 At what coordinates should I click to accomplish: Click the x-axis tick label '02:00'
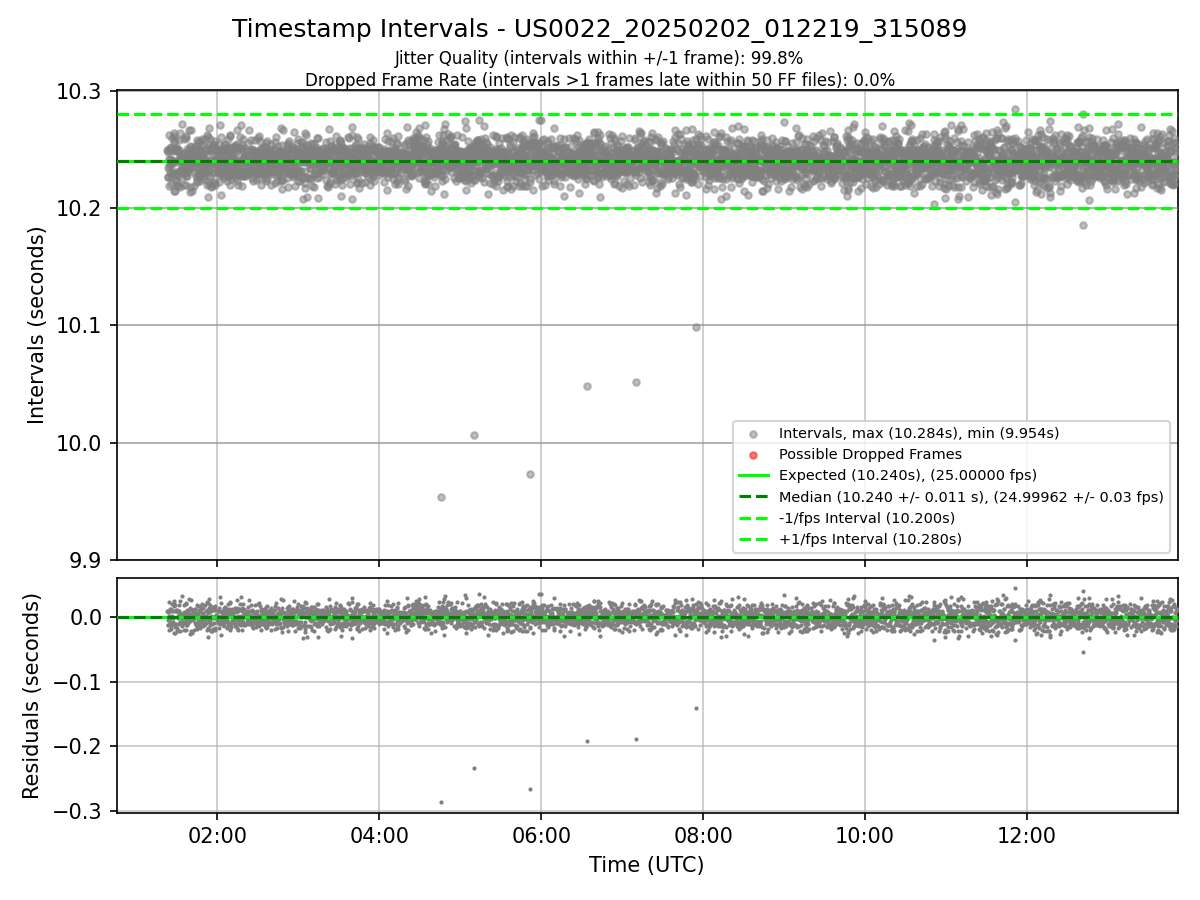pyautogui.click(x=217, y=837)
